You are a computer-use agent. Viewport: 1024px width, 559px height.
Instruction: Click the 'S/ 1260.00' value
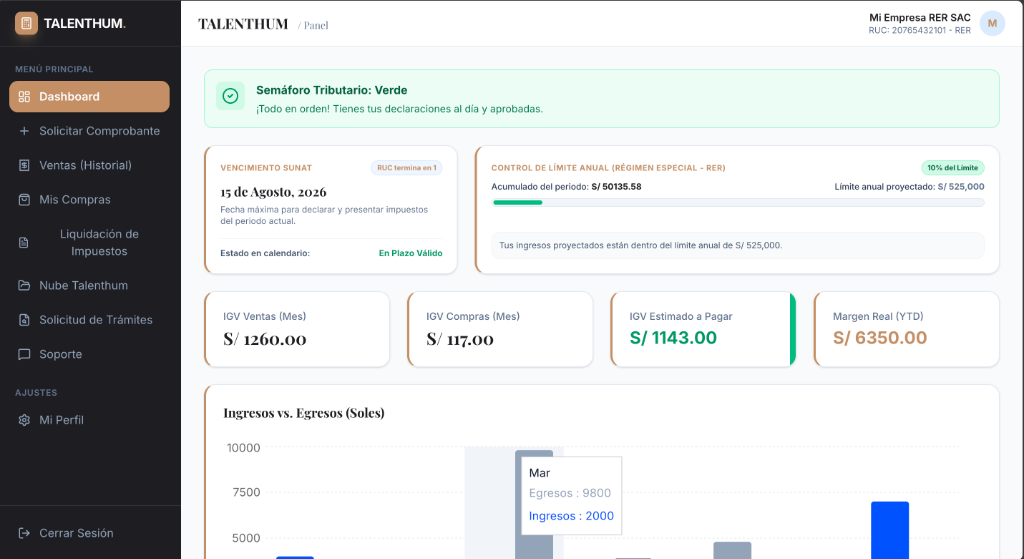pyautogui.click(x=264, y=339)
